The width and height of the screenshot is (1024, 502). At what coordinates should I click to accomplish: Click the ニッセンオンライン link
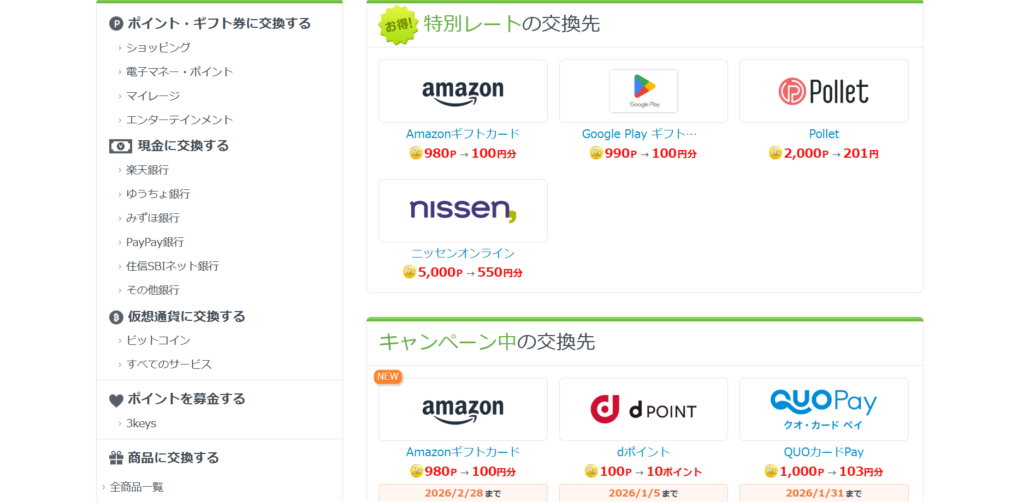[x=462, y=253]
